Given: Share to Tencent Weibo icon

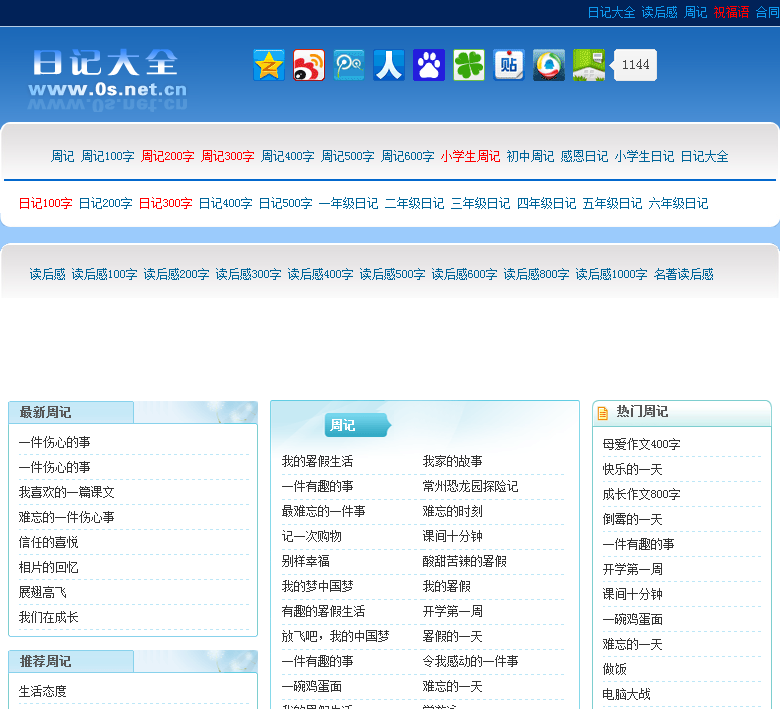Looking at the screenshot, I should (x=549, y=65).
